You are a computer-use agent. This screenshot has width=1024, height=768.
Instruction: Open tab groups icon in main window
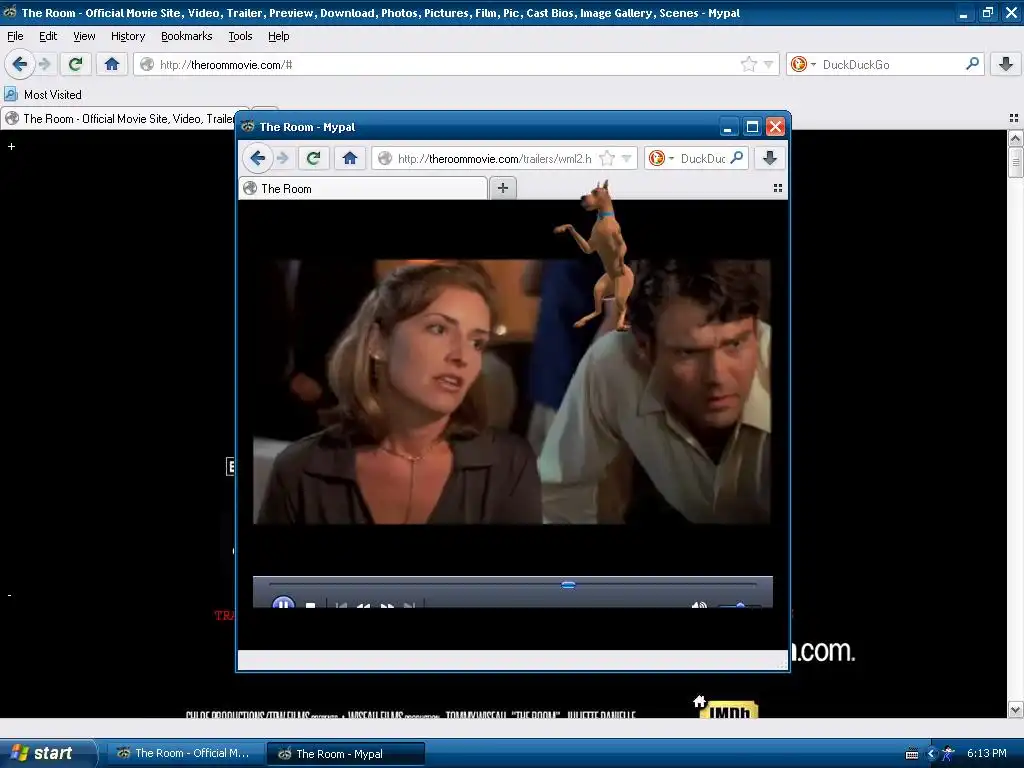tap(1014, 118)
